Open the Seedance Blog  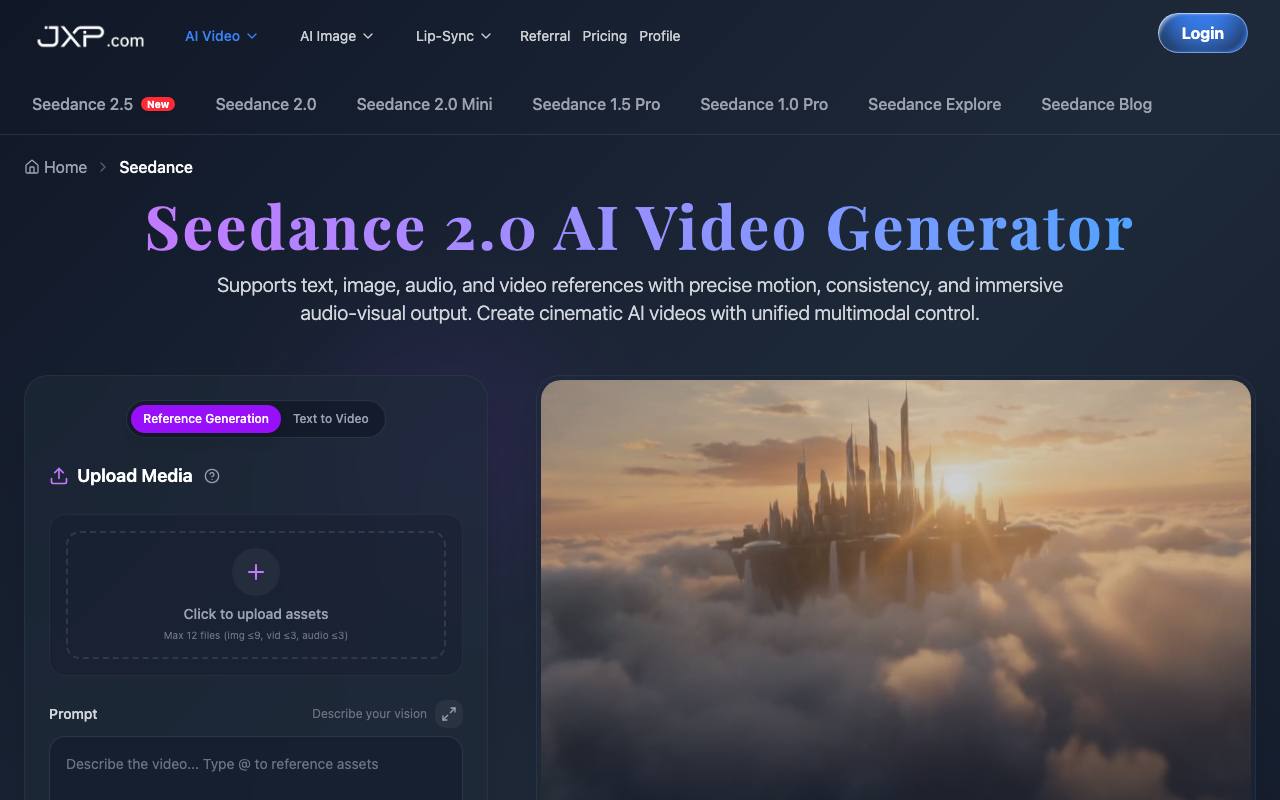1096,104
